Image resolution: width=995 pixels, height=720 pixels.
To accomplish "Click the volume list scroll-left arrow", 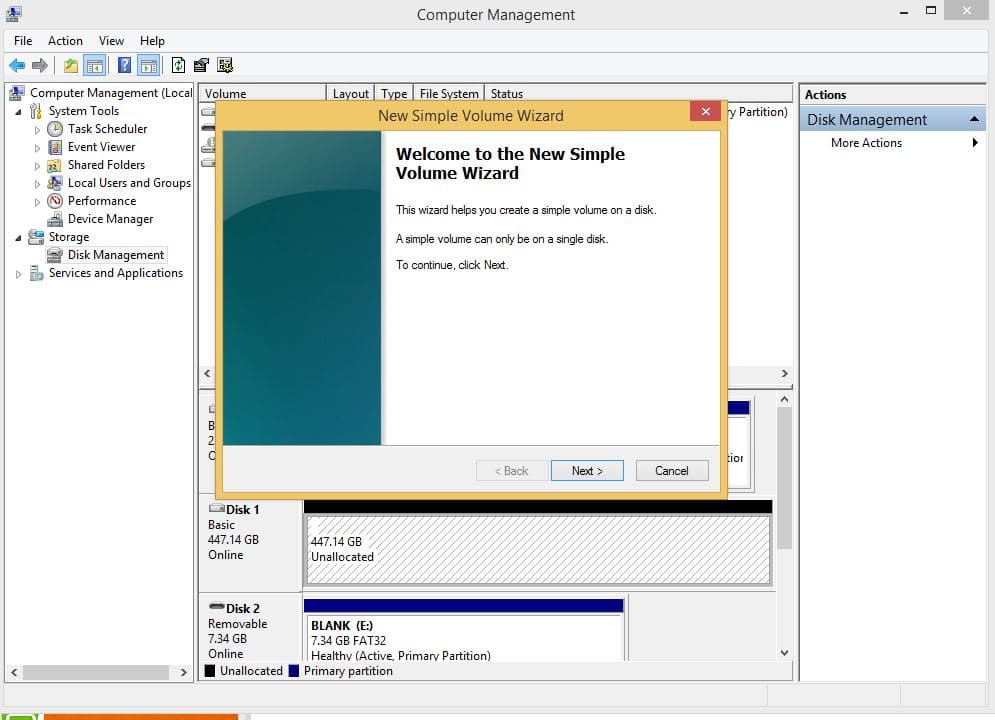I will [208, 374].
